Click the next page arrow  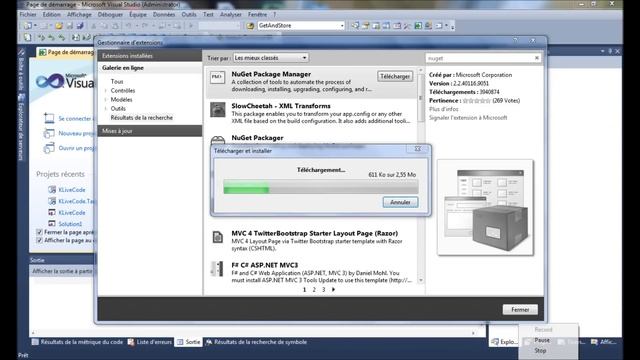[x=333, y=289]
